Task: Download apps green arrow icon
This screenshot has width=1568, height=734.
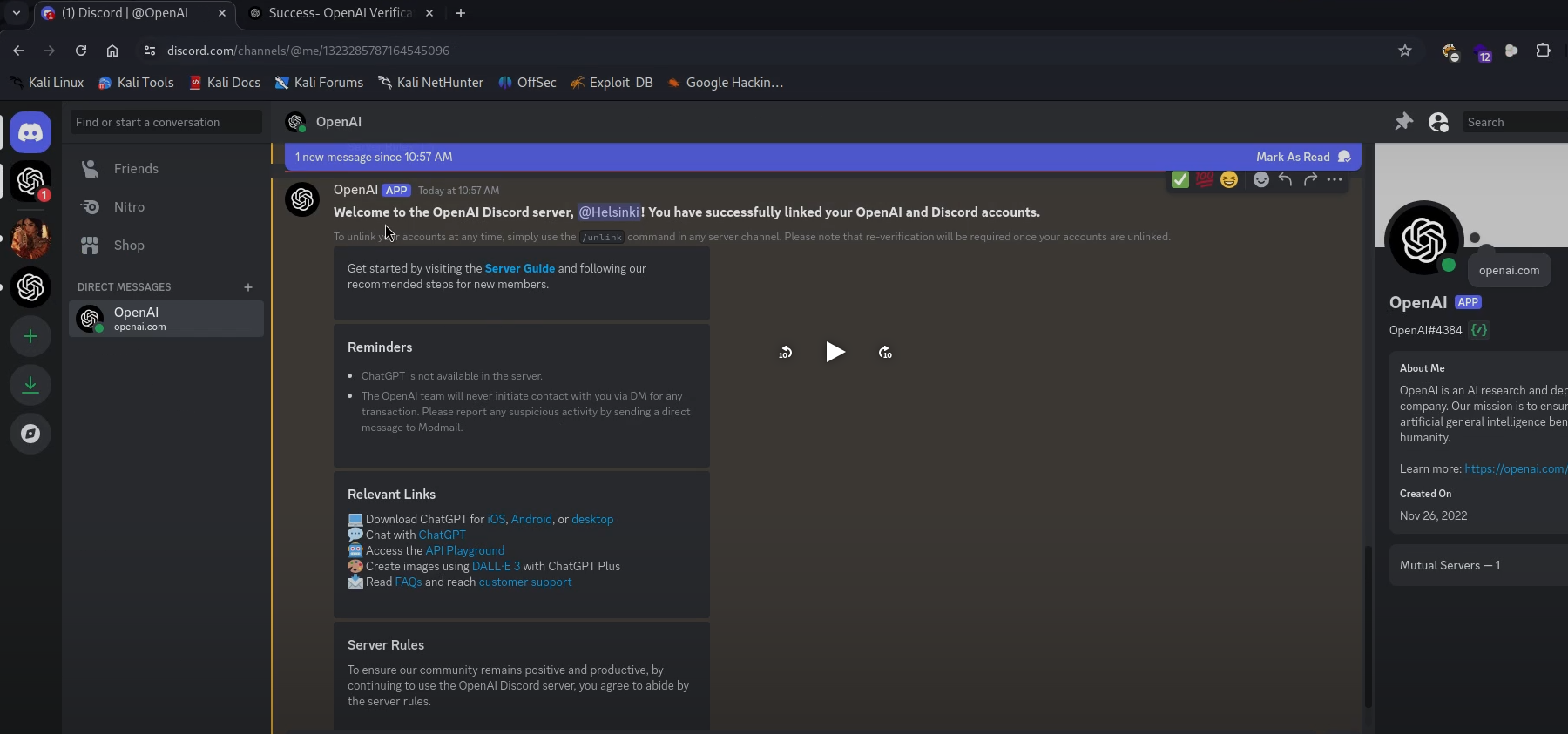Action: tap(30, 385)
